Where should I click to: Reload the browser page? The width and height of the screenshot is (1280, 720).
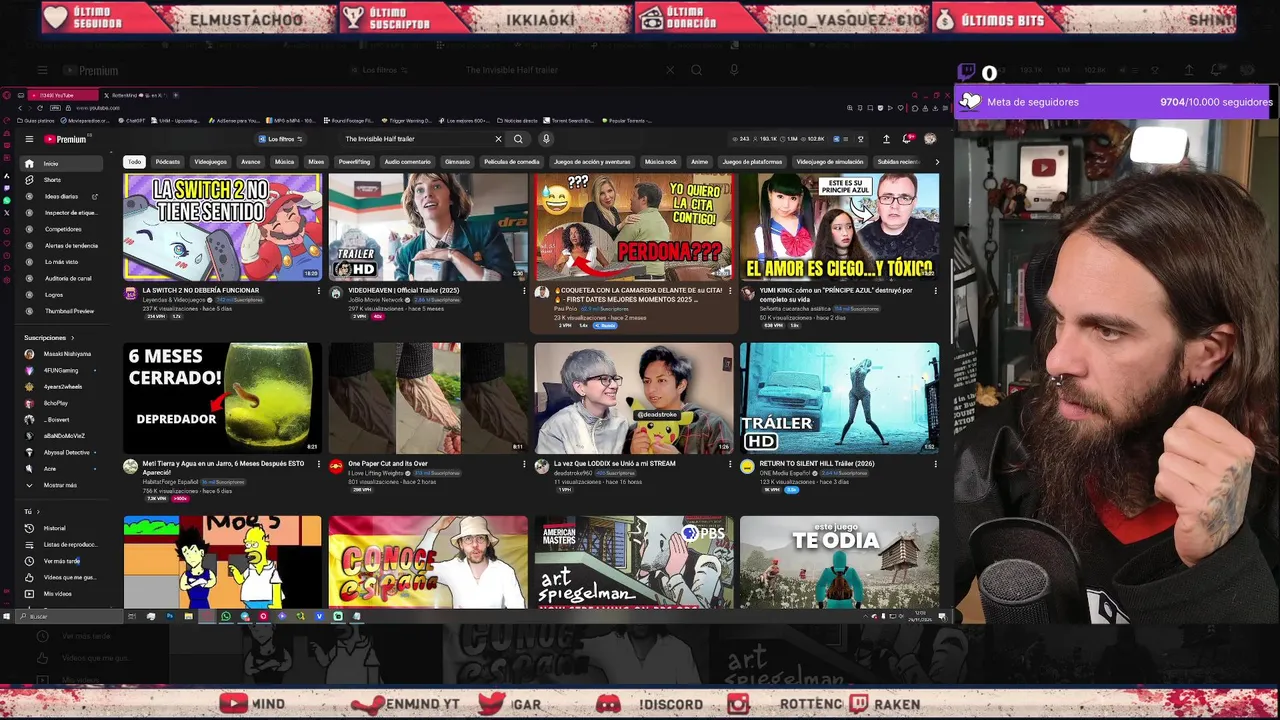click(39, 107)
